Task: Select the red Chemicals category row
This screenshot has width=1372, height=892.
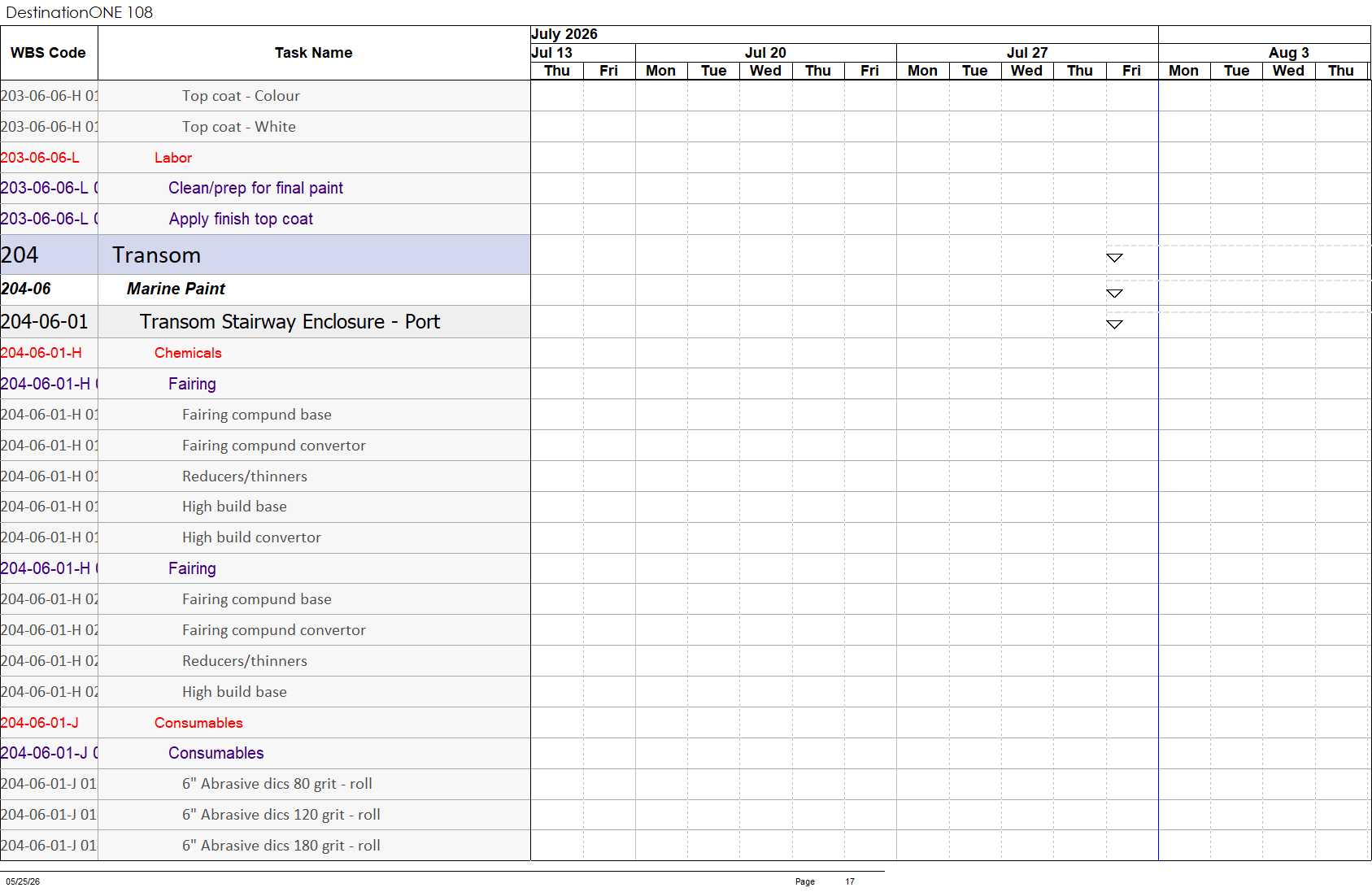Action: tap(265, 353)
